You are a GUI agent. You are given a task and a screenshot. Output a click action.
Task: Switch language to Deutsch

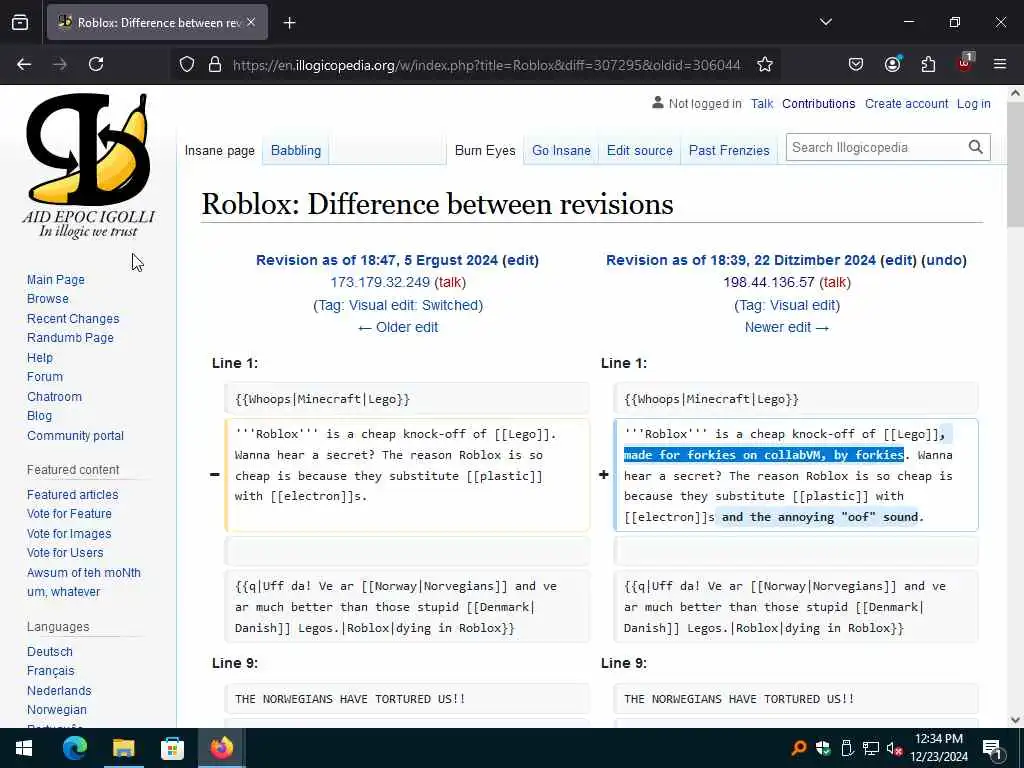pyautogui.click(x=50, y=652)
